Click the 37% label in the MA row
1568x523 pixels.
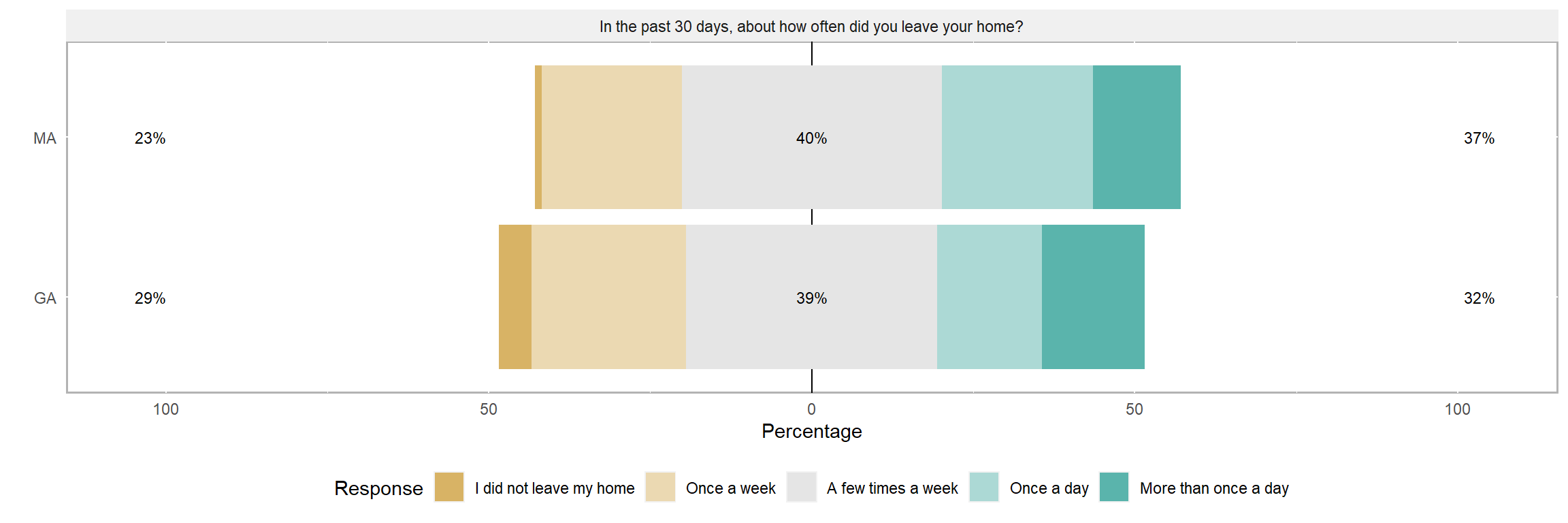1479,138
